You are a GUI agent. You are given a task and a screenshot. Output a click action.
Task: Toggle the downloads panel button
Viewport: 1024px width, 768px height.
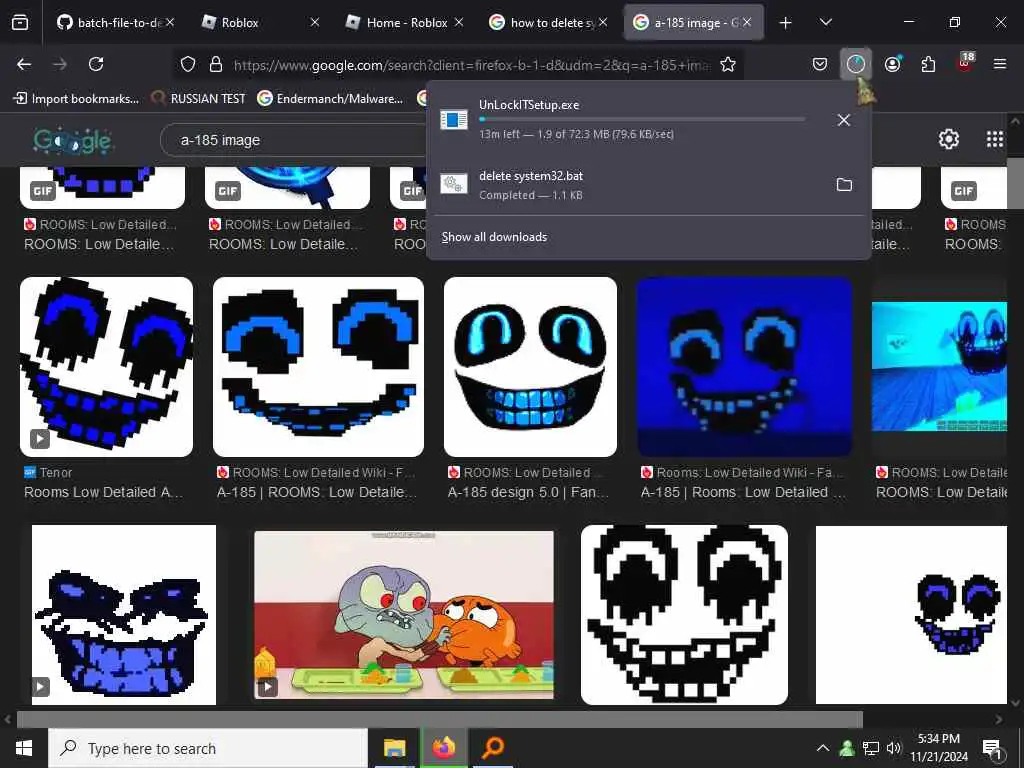click(x=856, y=64)
